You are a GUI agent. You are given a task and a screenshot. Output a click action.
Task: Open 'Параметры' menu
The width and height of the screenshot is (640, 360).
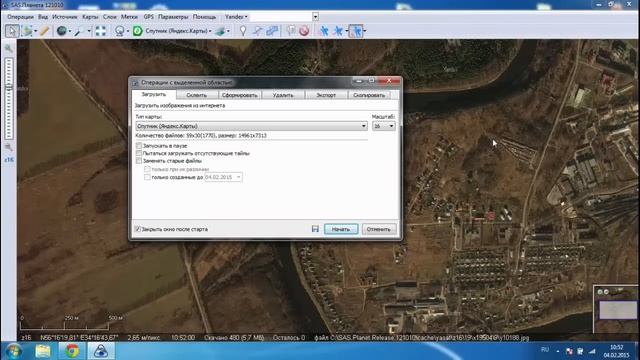click(173, 17)
